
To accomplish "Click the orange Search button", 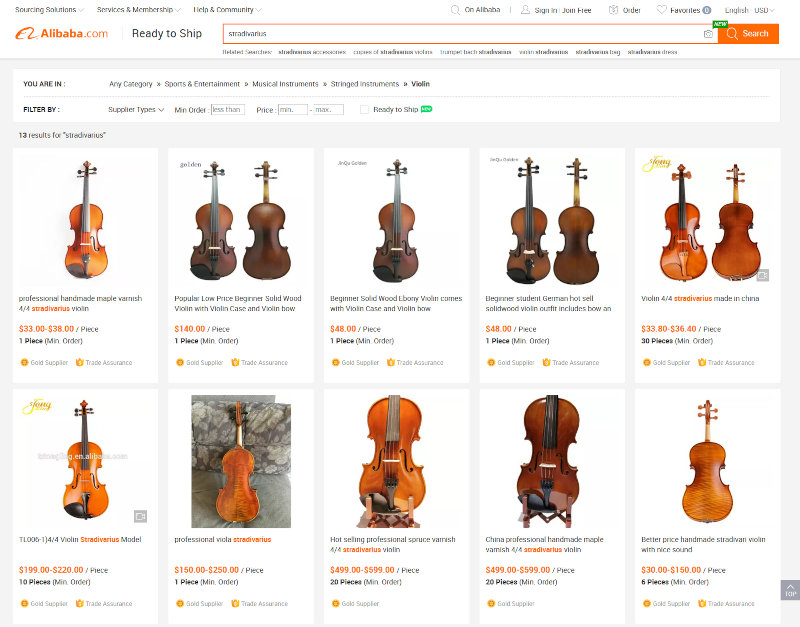I will coord(748,34).
